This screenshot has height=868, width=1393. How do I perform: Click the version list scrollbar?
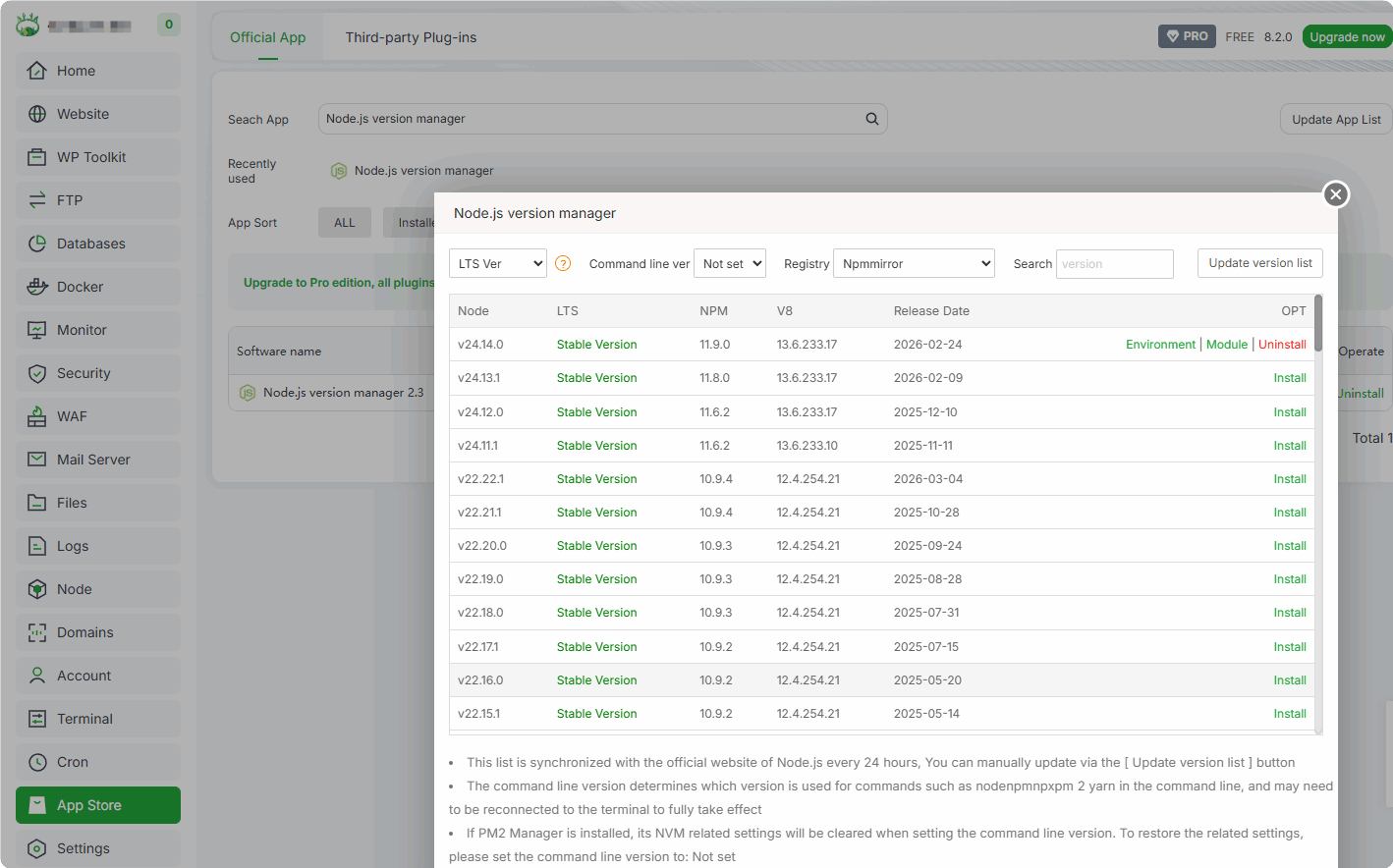1318,324
